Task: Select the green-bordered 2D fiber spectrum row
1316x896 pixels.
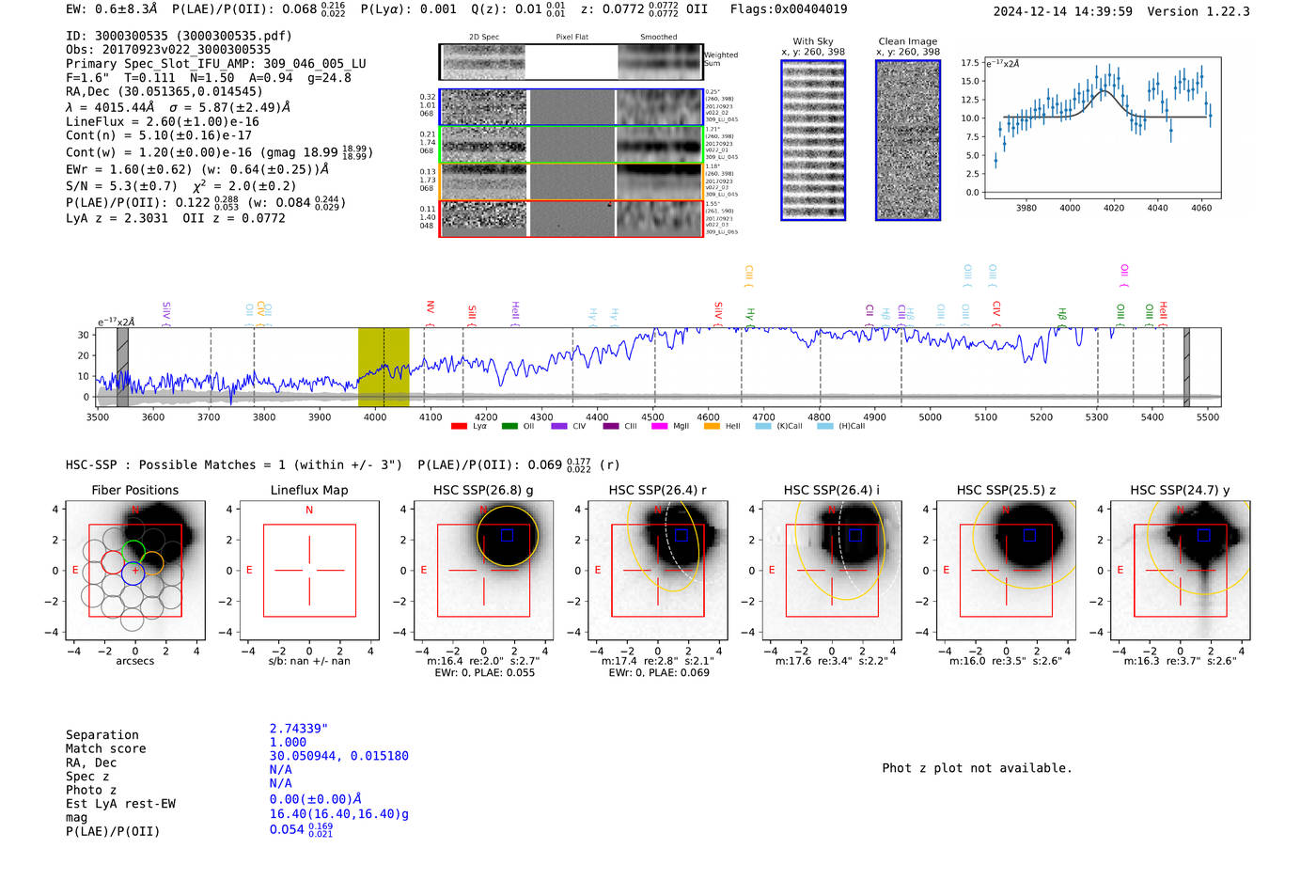Action: [x=571, y=144]
